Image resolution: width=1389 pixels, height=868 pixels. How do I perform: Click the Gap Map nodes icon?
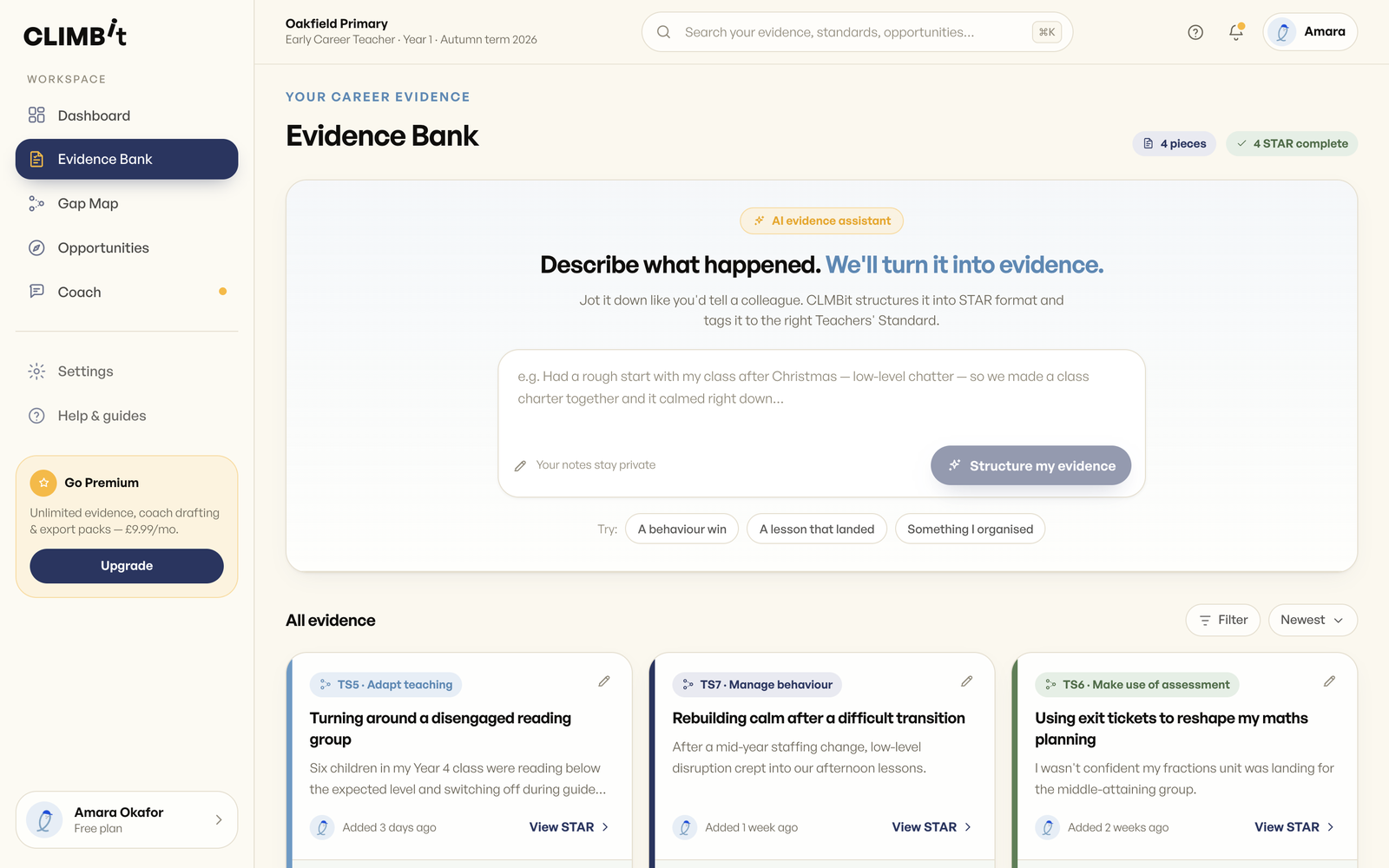tap(36, 203)
